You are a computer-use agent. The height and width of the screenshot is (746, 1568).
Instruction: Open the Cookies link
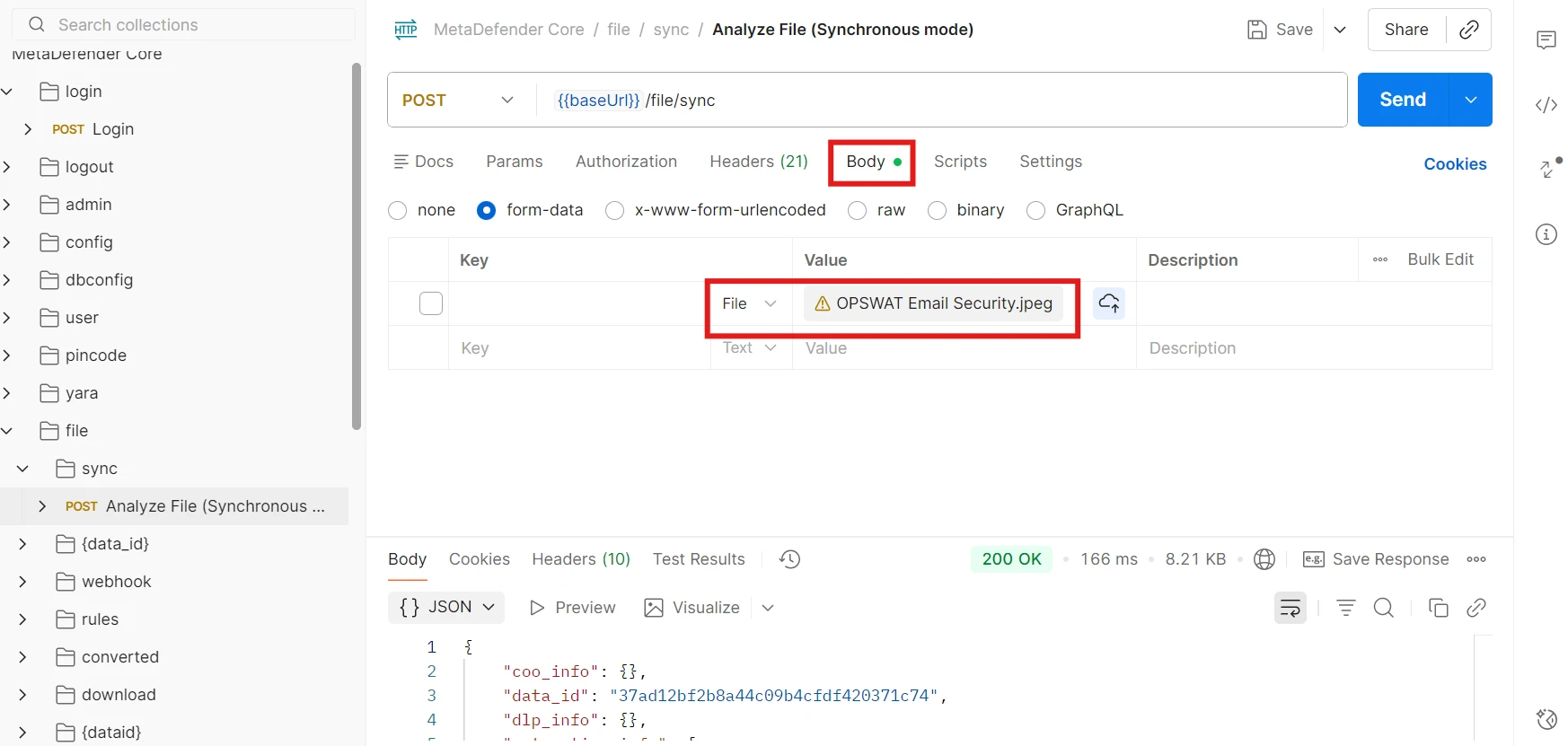1455,164
